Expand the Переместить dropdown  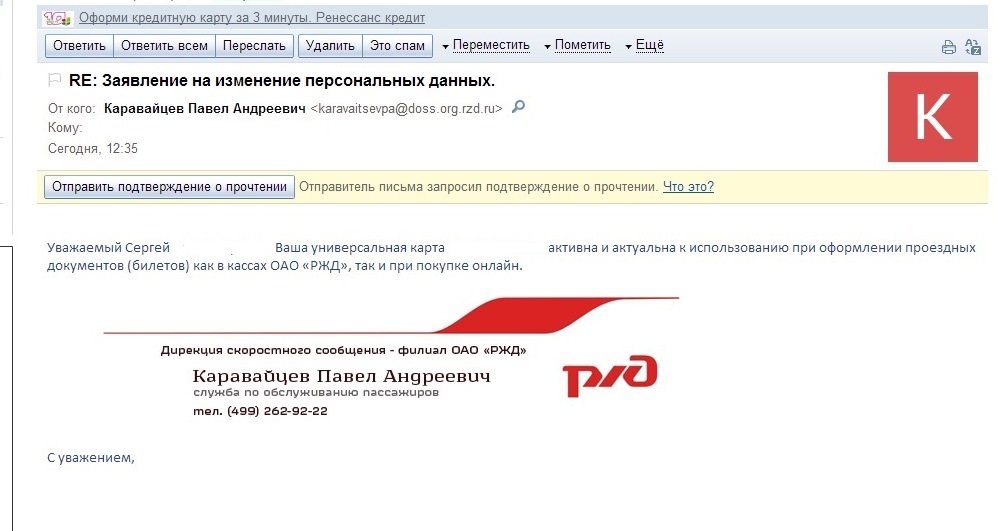(486, 45)
